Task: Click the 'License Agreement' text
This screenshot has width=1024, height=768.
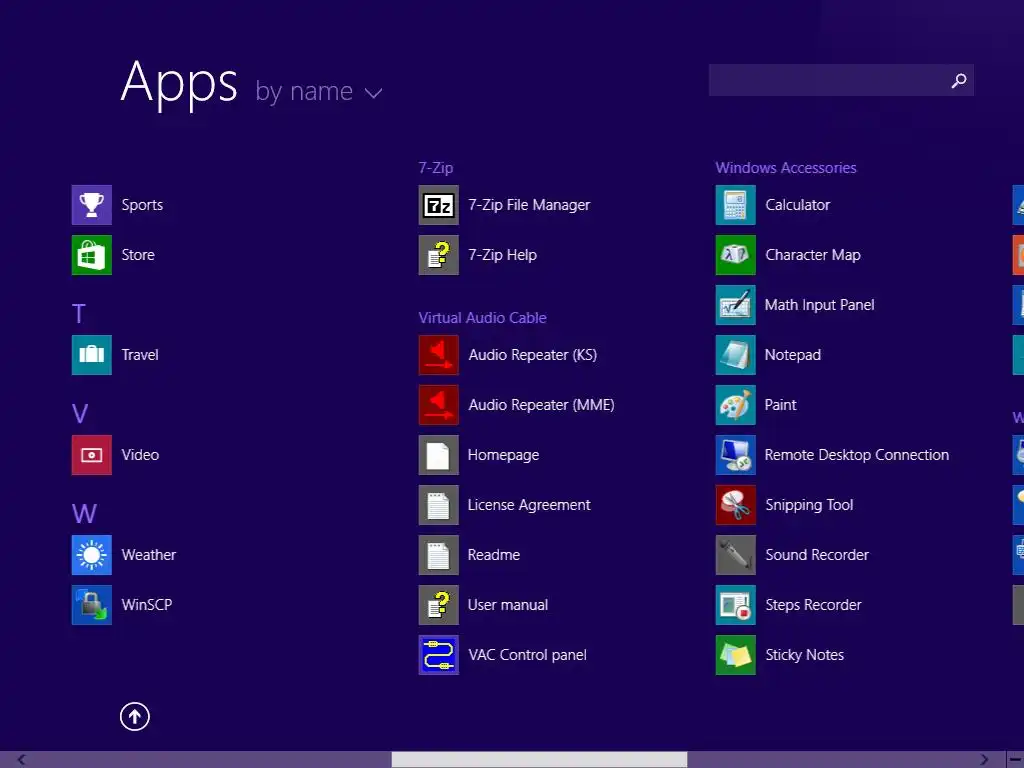Action: coord(529,505)
